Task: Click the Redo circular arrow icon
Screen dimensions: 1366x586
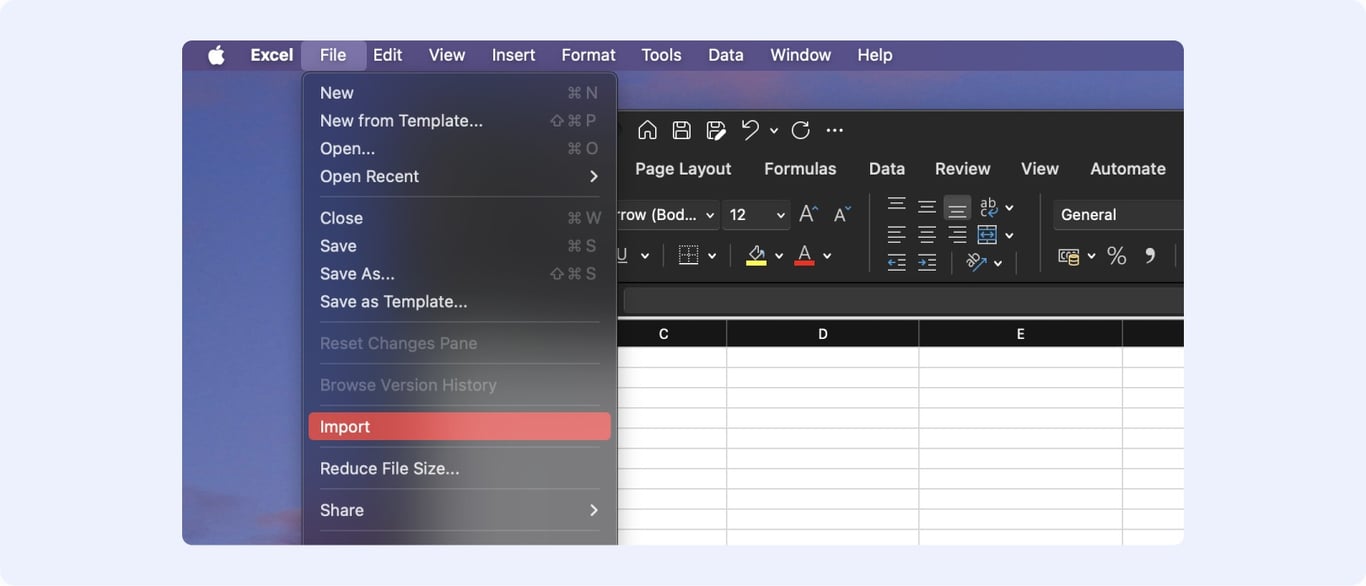Action: click(x=800, y=130)
